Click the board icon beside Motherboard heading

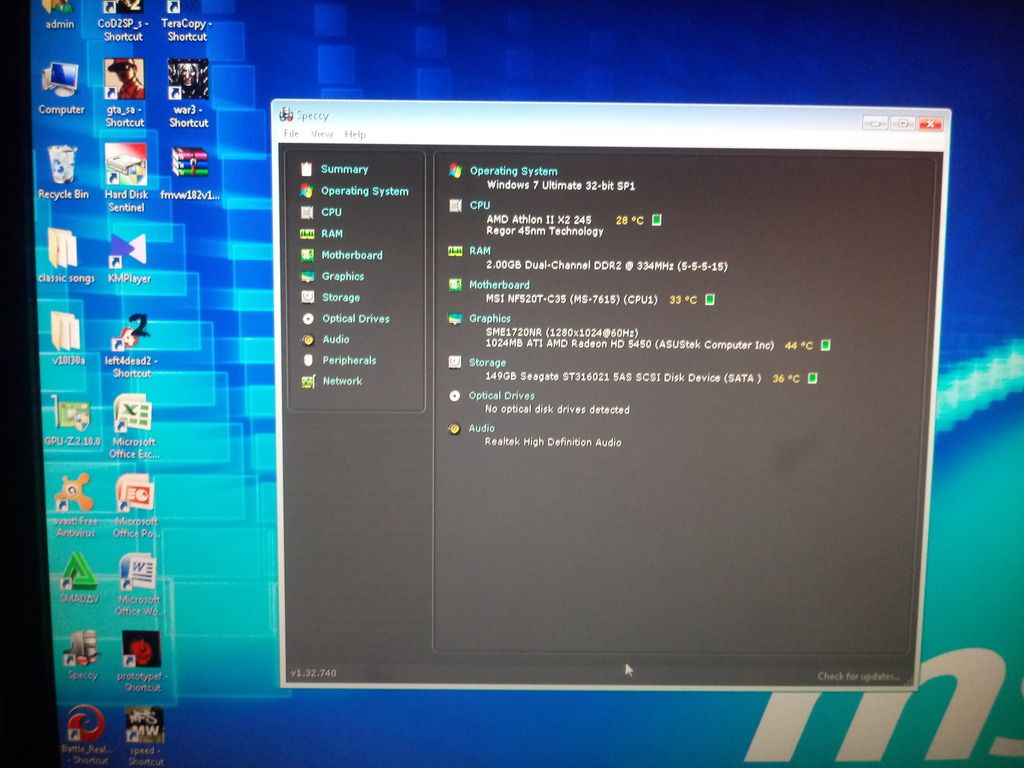[x=455, y=285]
